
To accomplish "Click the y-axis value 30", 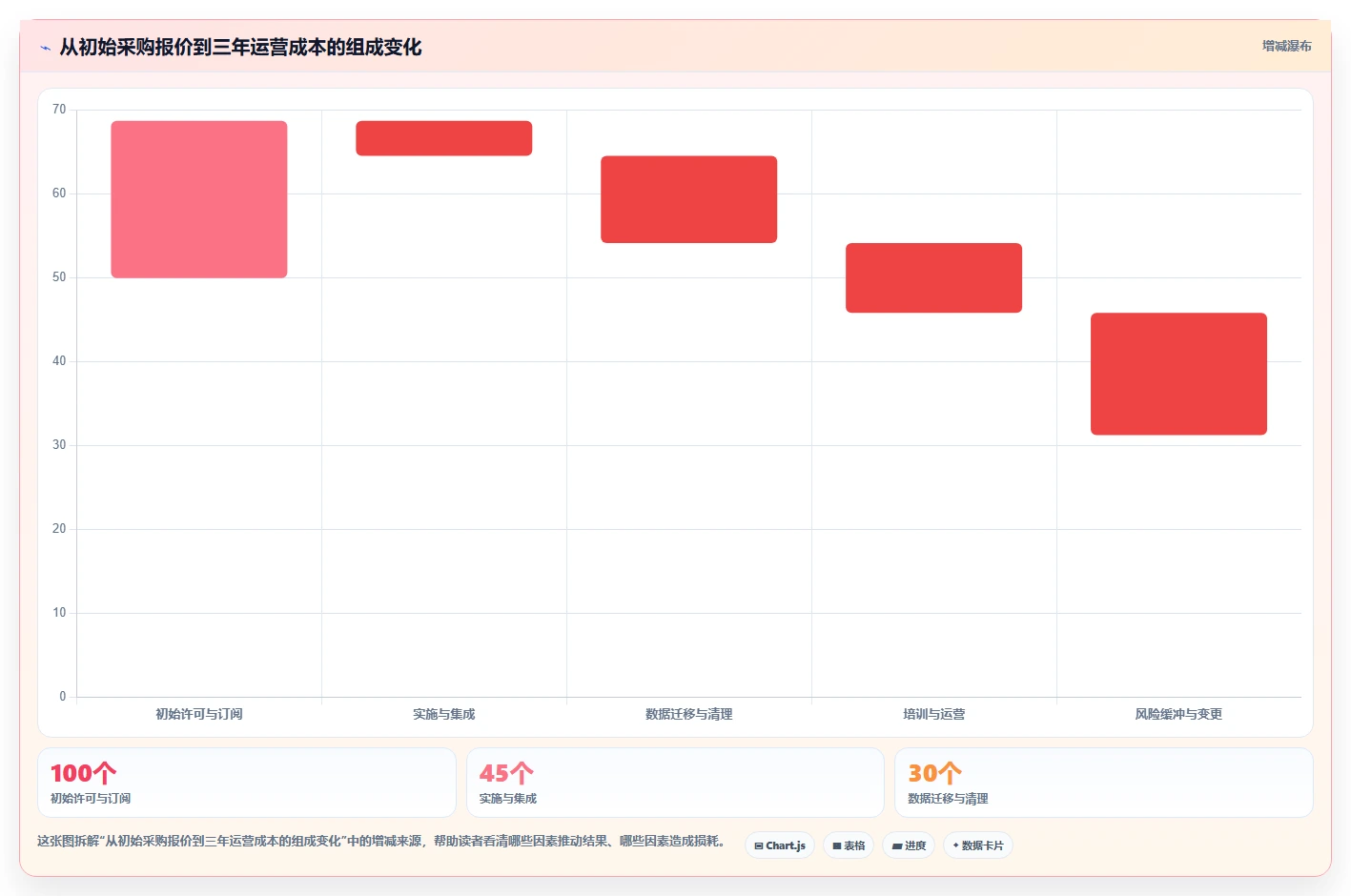I will coord(59,445).
